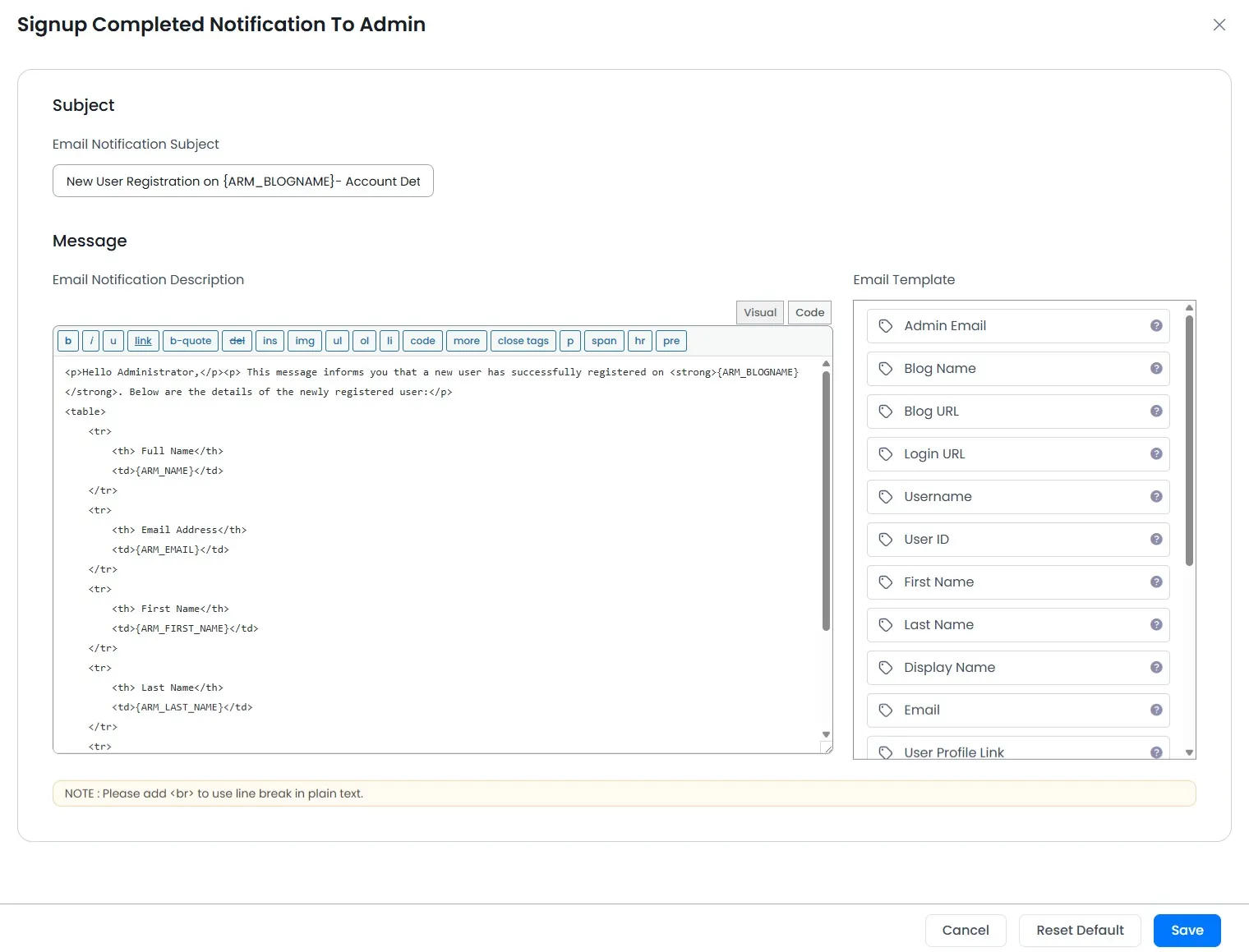
Task: Click the help icon next to Blog URL
Action: (1156, 412)
